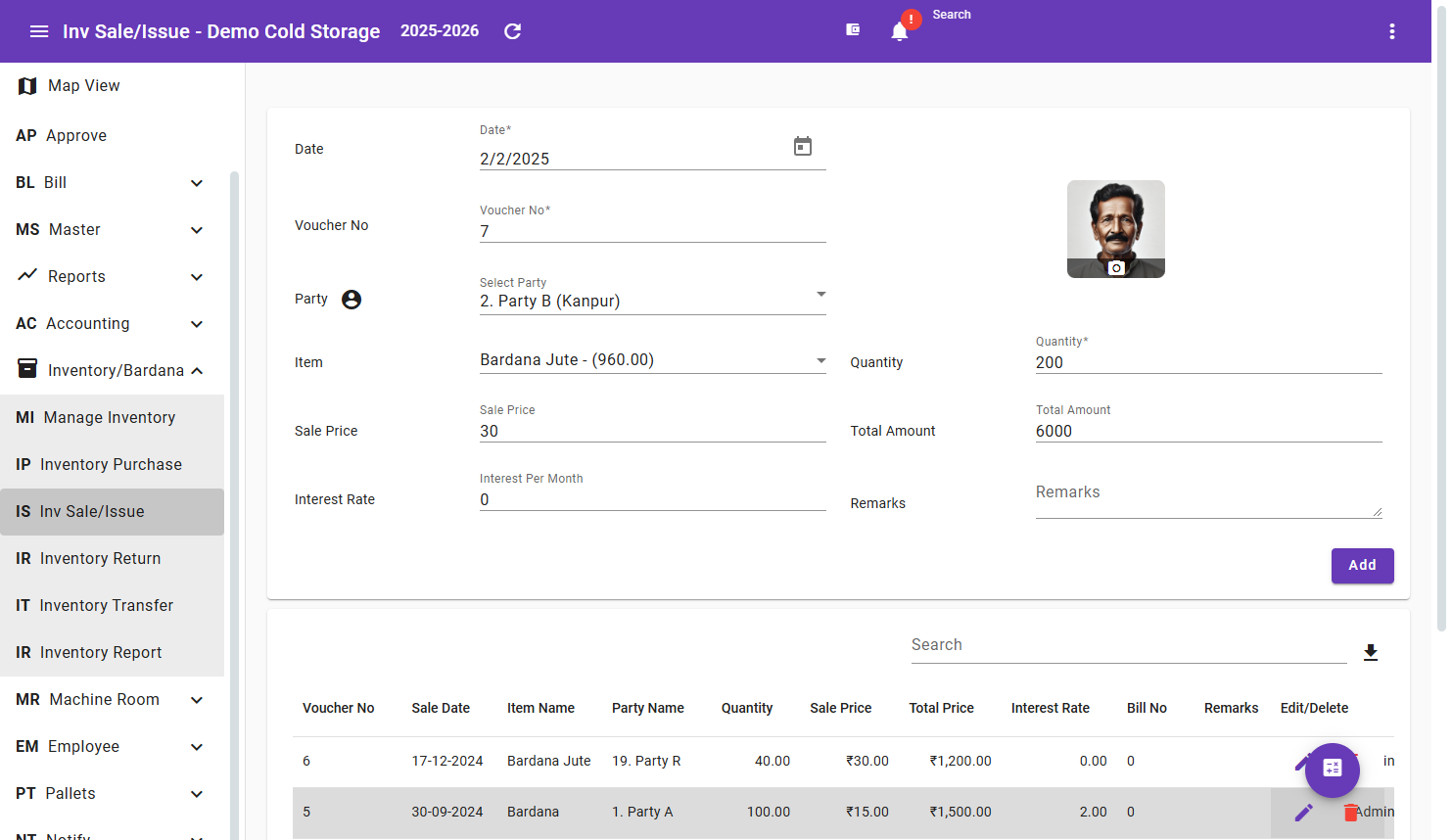The width and height of the screenshot is (1452, 840).
Task: Download the sale records using the download icon
Action: click(1371, 651)
